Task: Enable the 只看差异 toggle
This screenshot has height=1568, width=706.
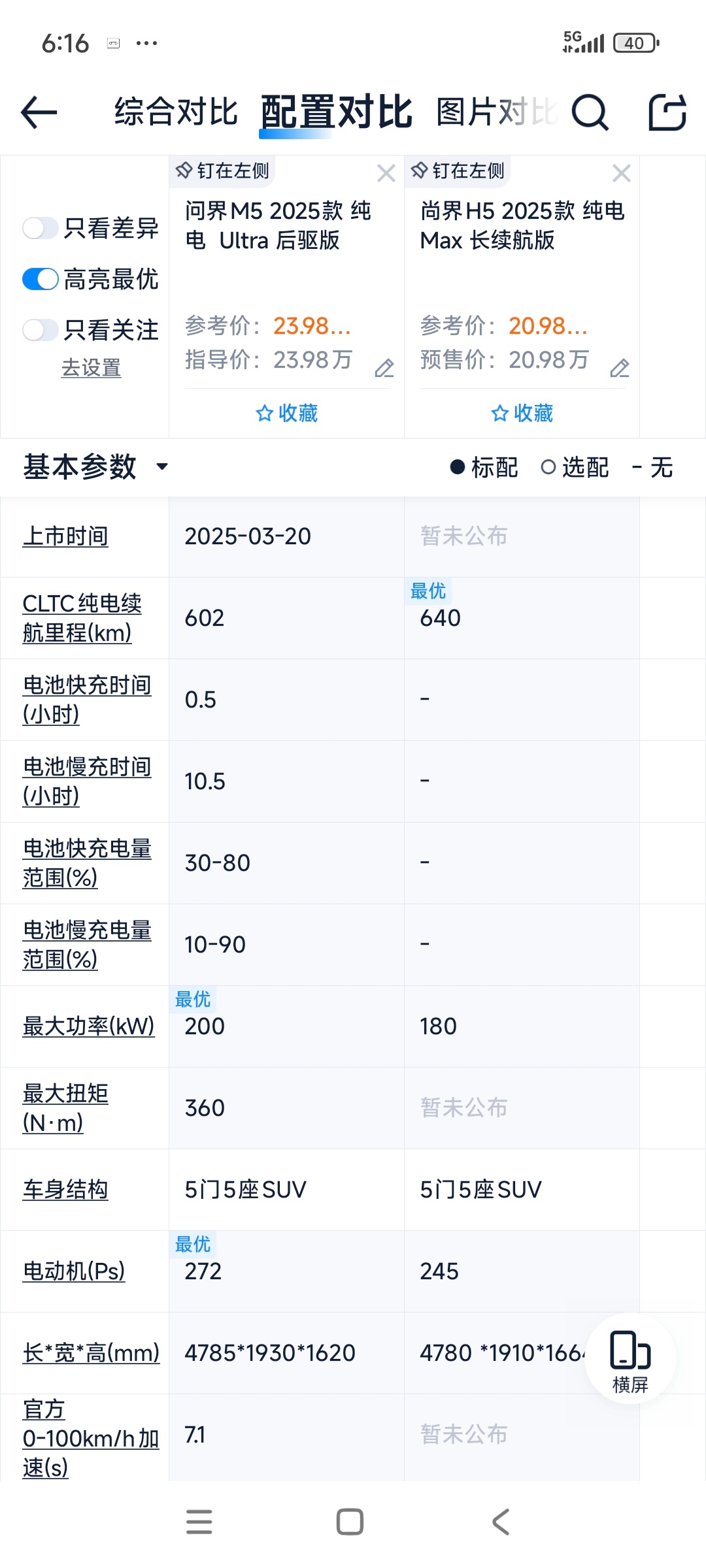Action: tap(41, 228)
